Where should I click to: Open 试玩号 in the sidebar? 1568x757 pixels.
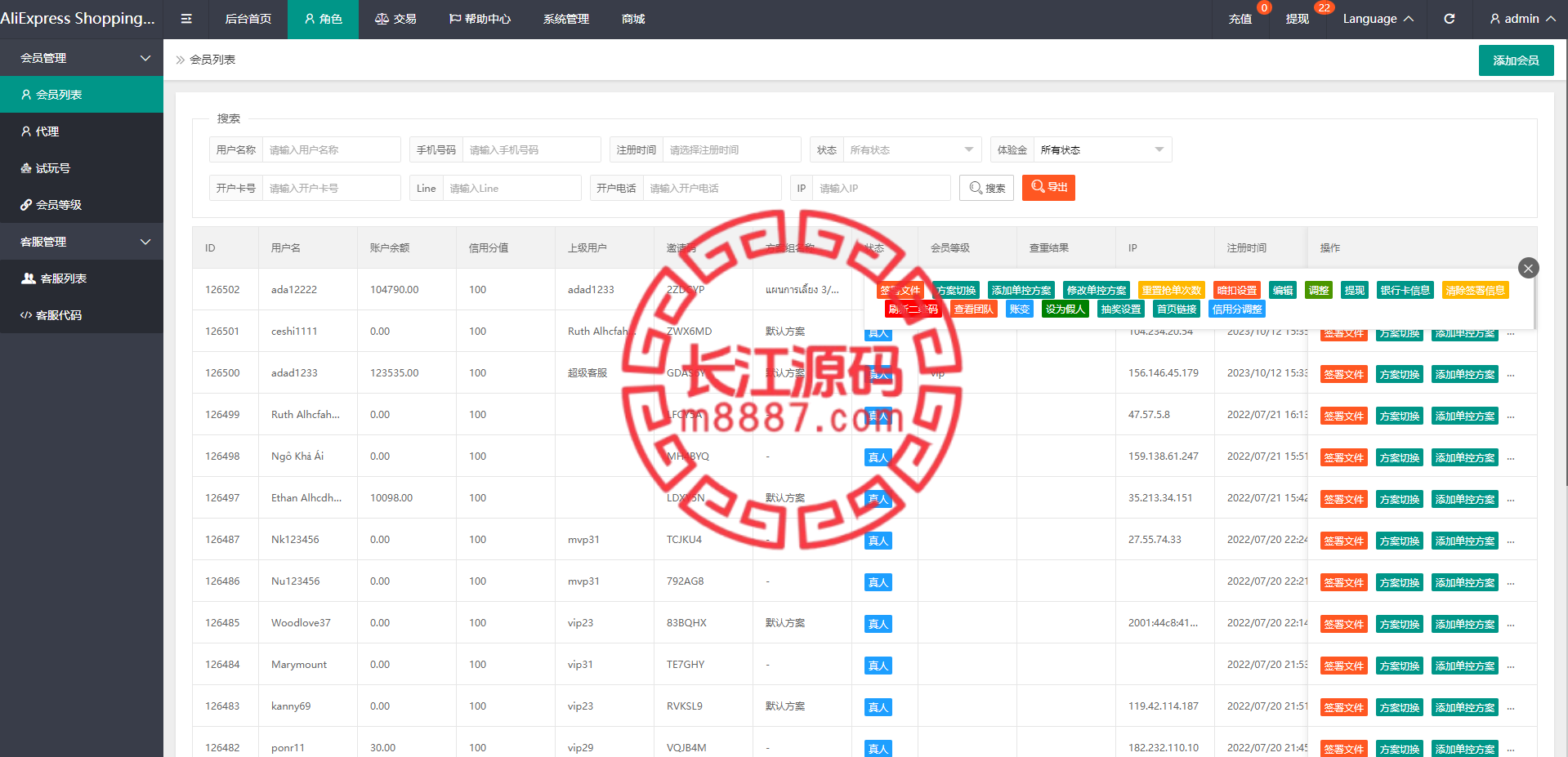pyautogui.click(x=82, y=168)
